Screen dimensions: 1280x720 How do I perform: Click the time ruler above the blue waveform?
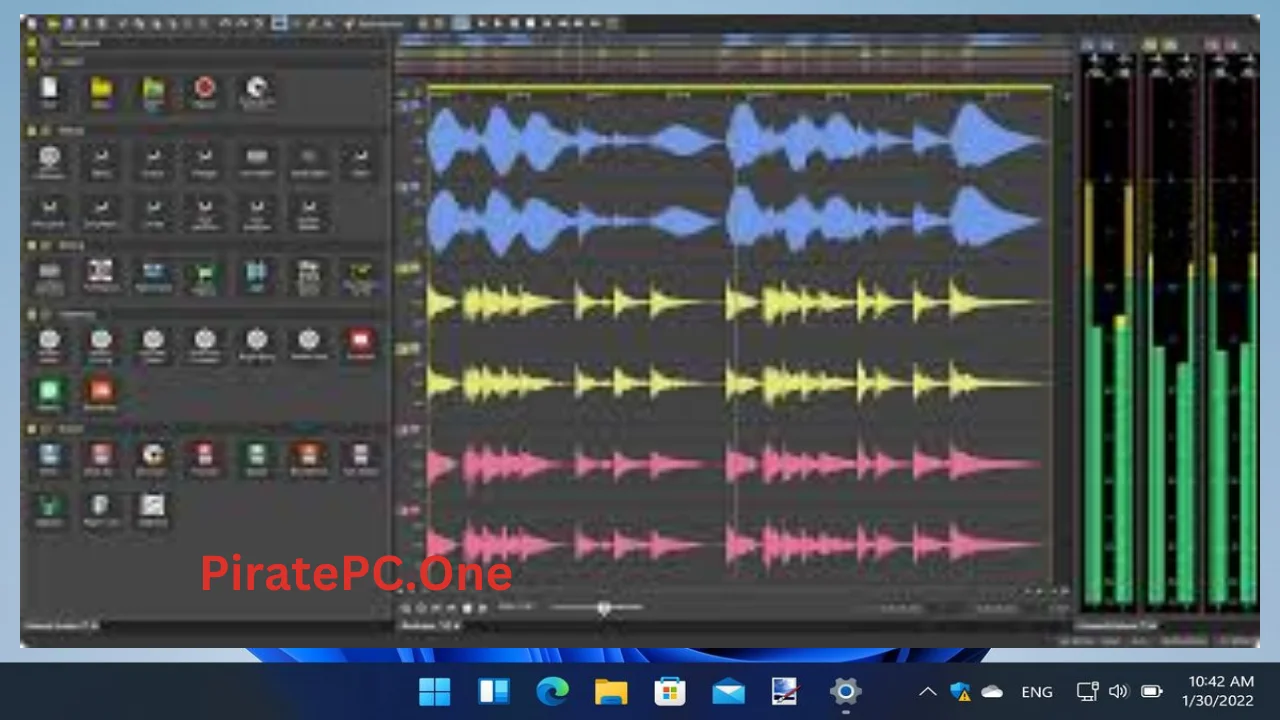coord(740,94)
